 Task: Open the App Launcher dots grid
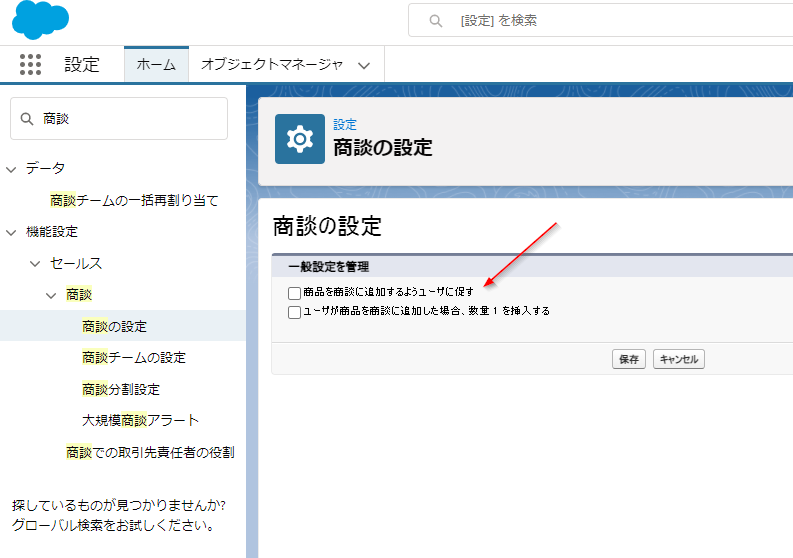[x=30, y=65]
